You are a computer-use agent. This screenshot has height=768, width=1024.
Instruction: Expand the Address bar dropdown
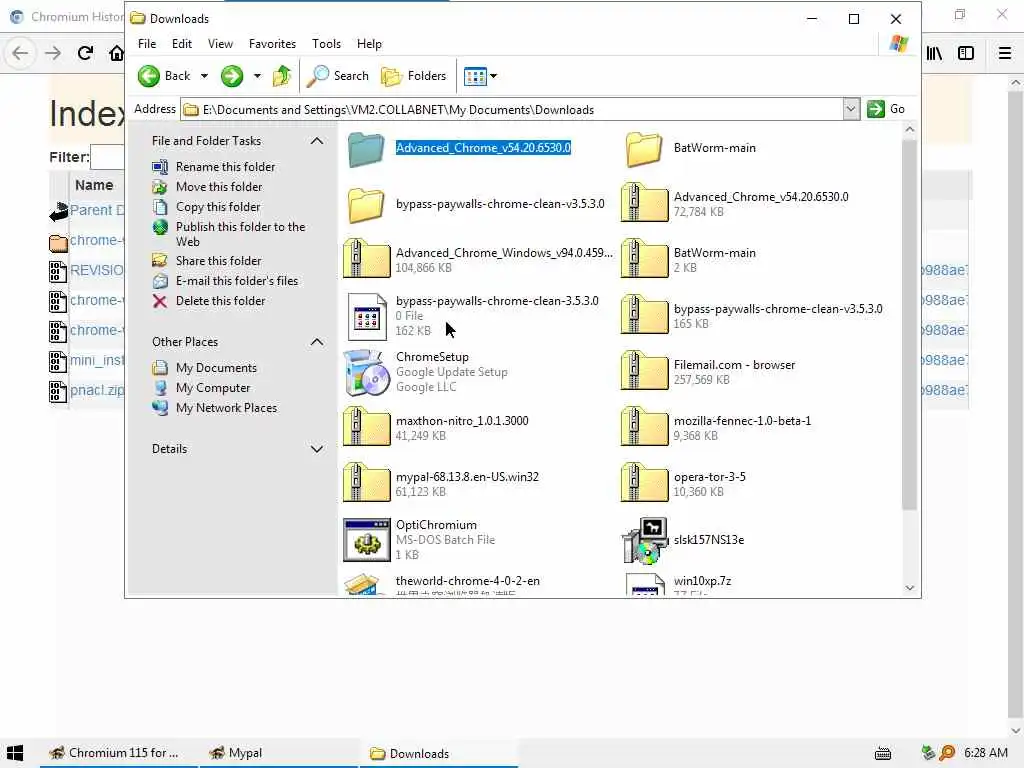pos(850,110)
